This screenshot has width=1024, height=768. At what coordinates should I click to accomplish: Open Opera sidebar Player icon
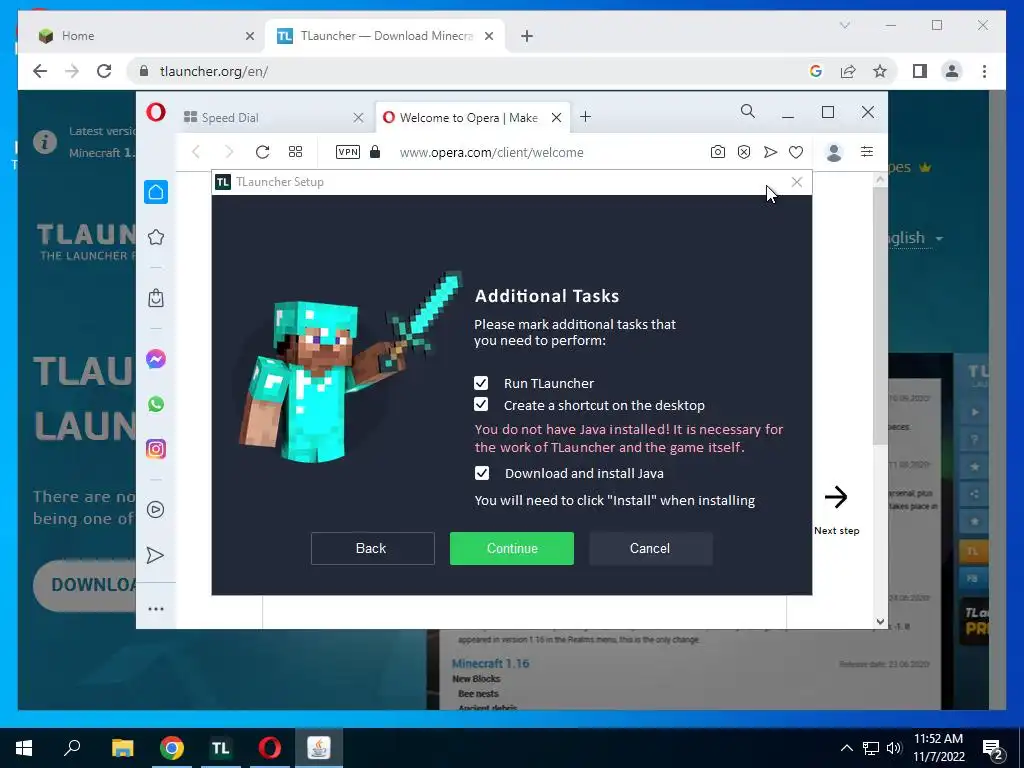(155, 509)
